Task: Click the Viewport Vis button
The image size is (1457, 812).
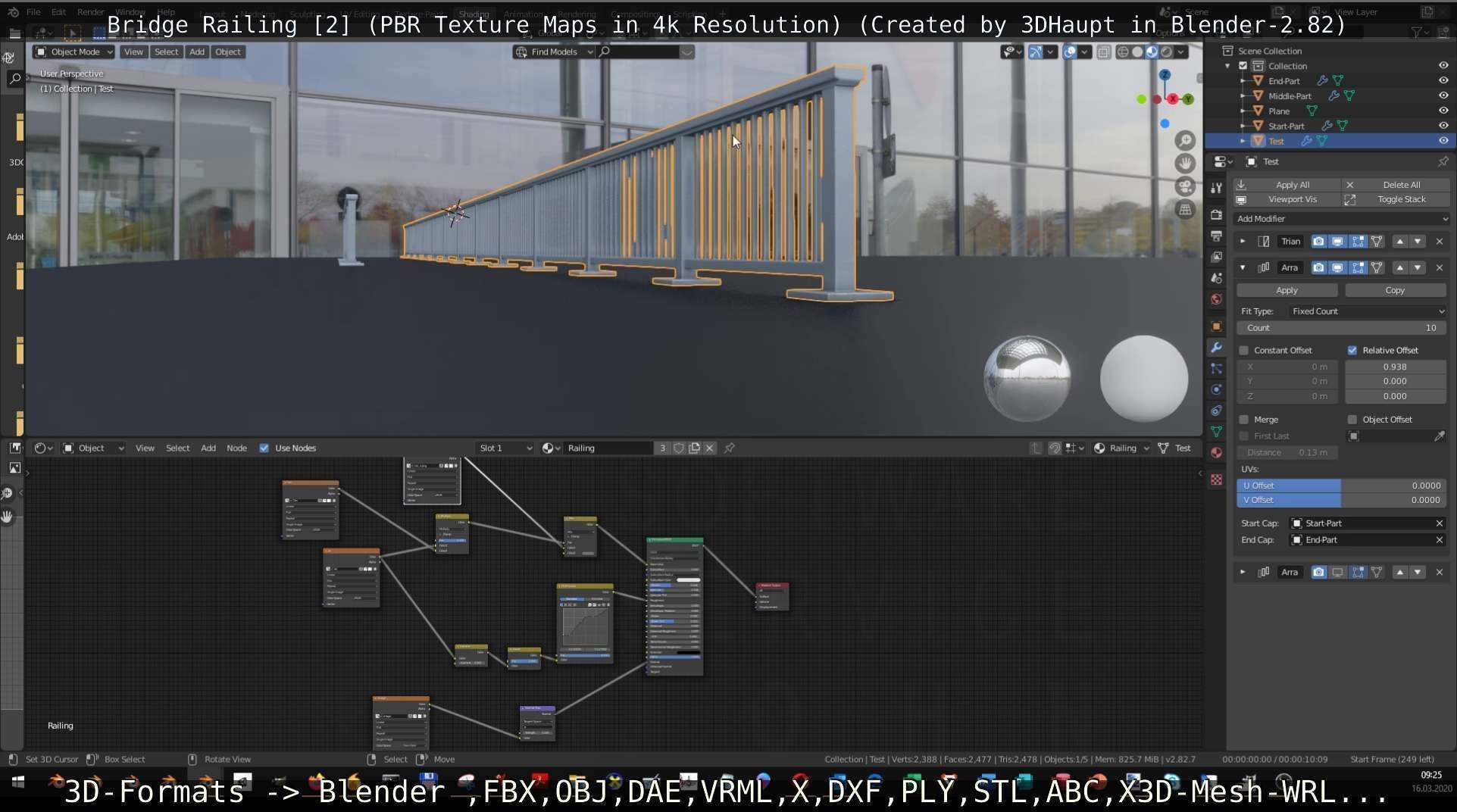Action: [1287, 200]
